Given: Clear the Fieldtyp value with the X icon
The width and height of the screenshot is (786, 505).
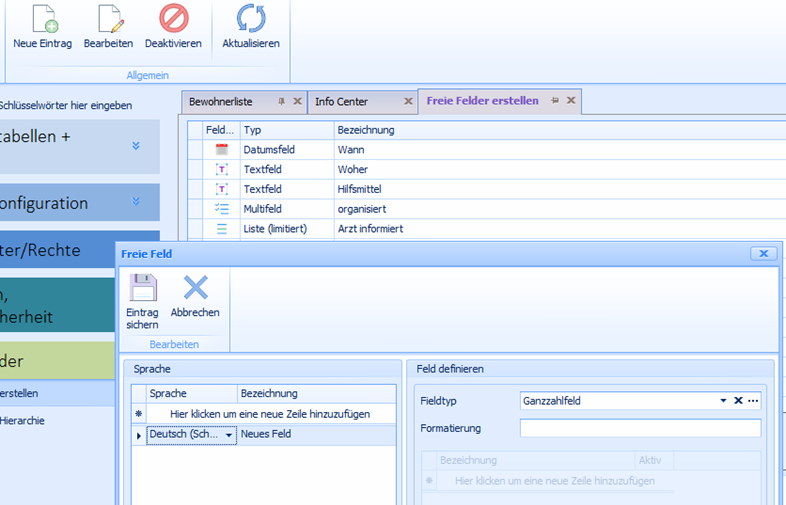Looking at the screenshot, I should click(738, 400).
